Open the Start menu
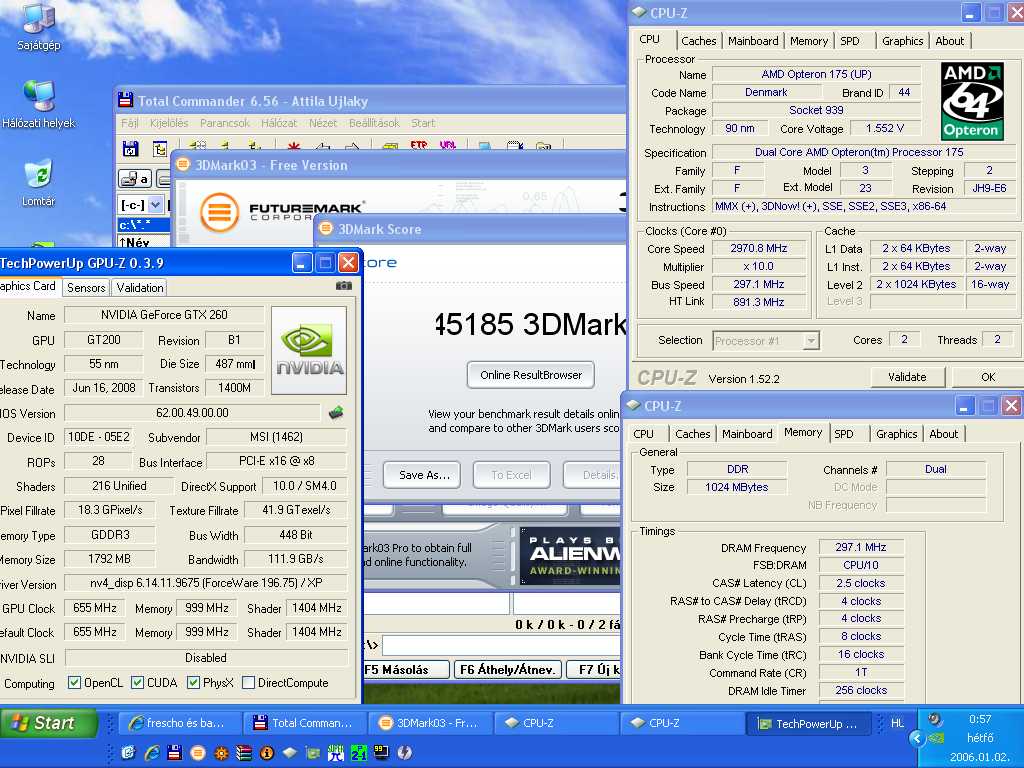The image size is (1024, 768). (x=48, y=723)
